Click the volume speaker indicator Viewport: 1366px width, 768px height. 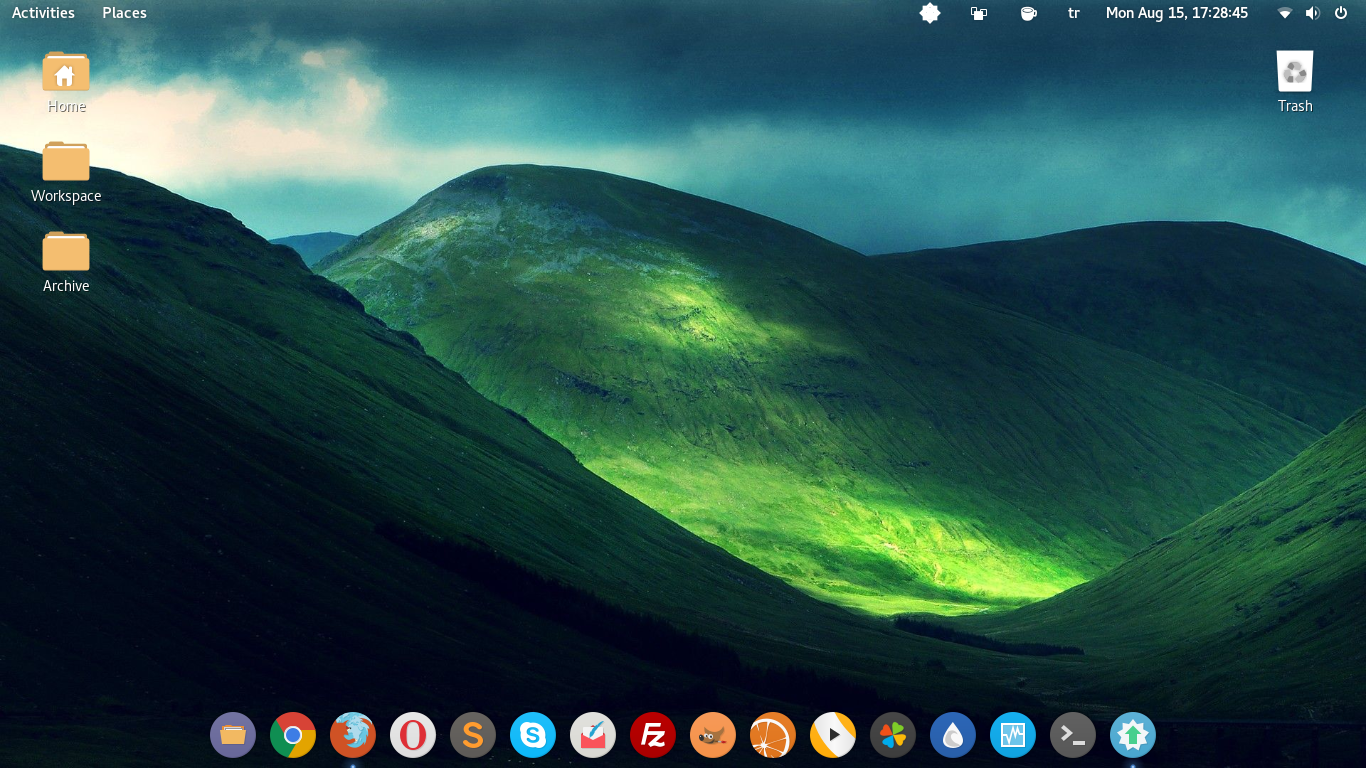1313,13
